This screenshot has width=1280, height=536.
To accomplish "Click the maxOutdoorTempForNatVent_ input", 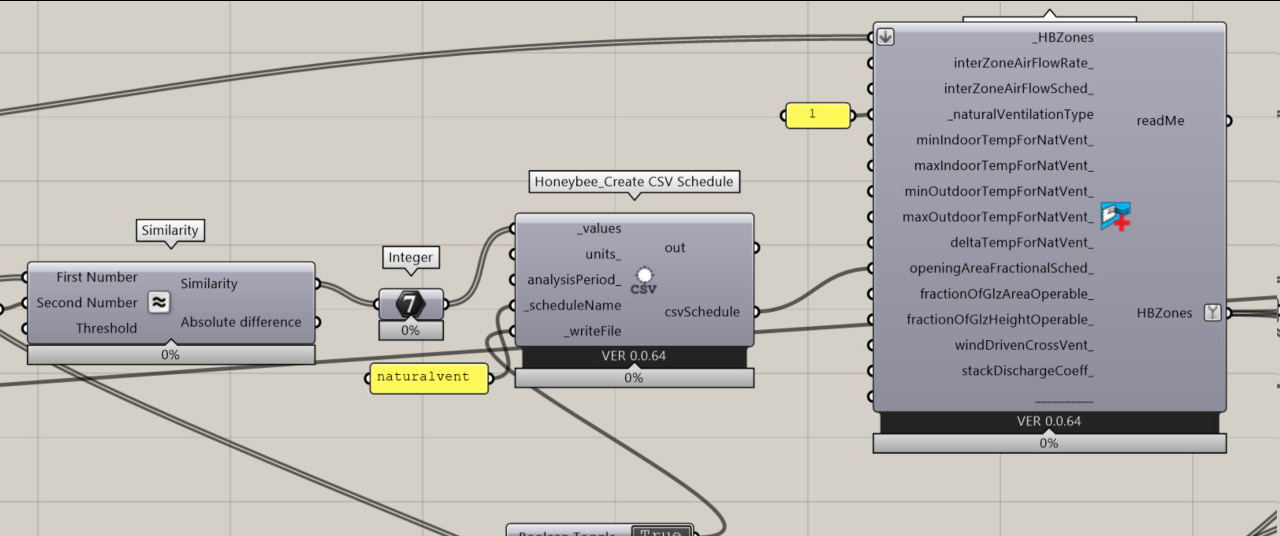I will click(999, 217).
